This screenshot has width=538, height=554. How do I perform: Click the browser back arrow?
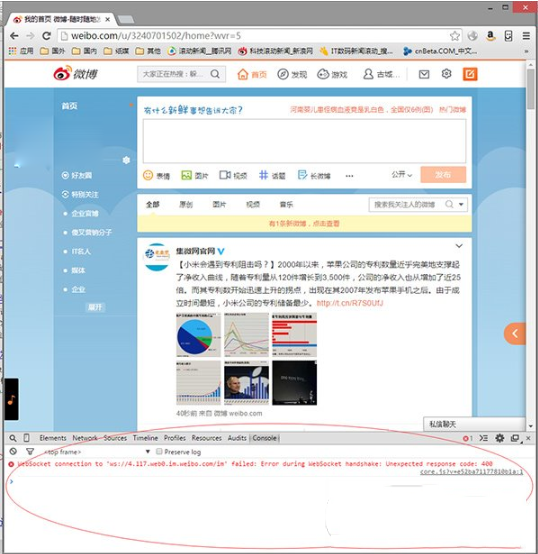(x=14, y=36)
